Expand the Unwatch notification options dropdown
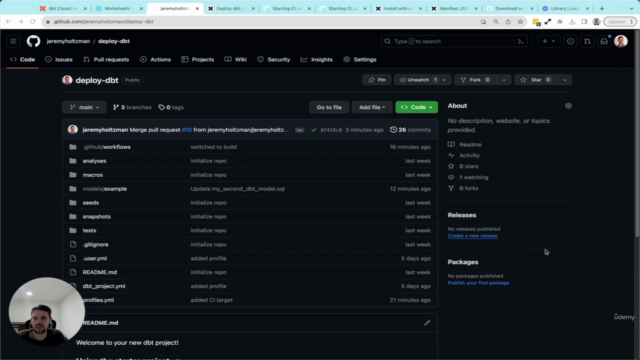This screenshot has width=640, height=360. (x=444, y=80)
